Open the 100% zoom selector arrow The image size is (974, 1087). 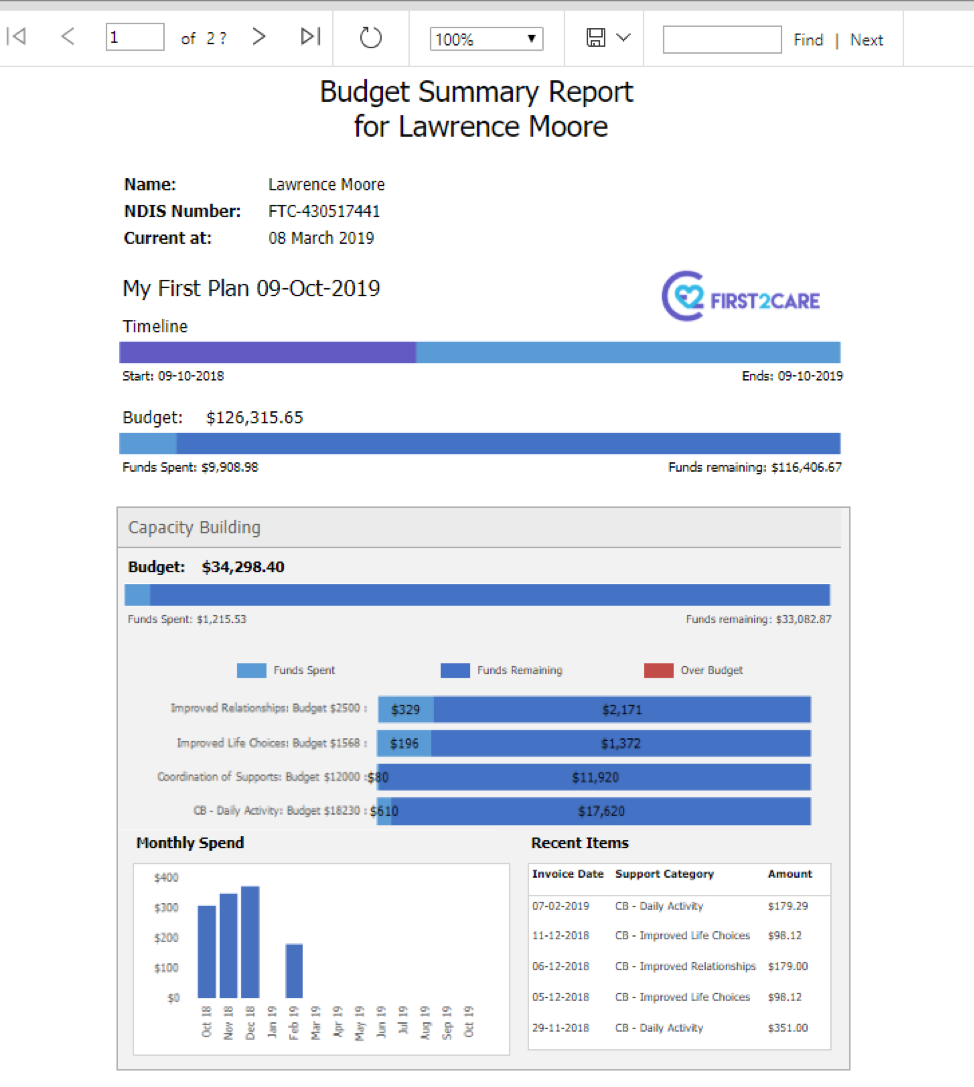(533, 38)
